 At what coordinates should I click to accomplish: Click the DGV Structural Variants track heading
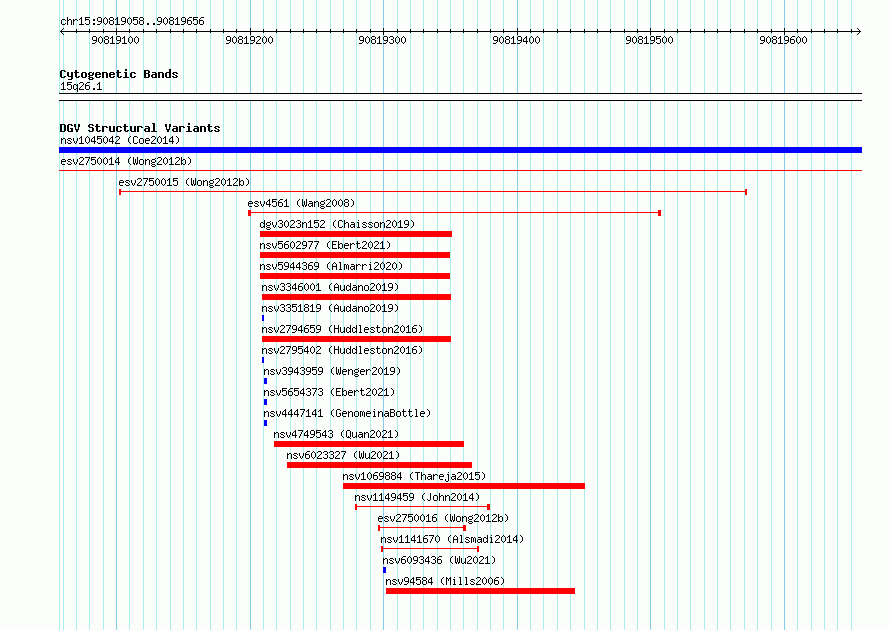(140, 128)
